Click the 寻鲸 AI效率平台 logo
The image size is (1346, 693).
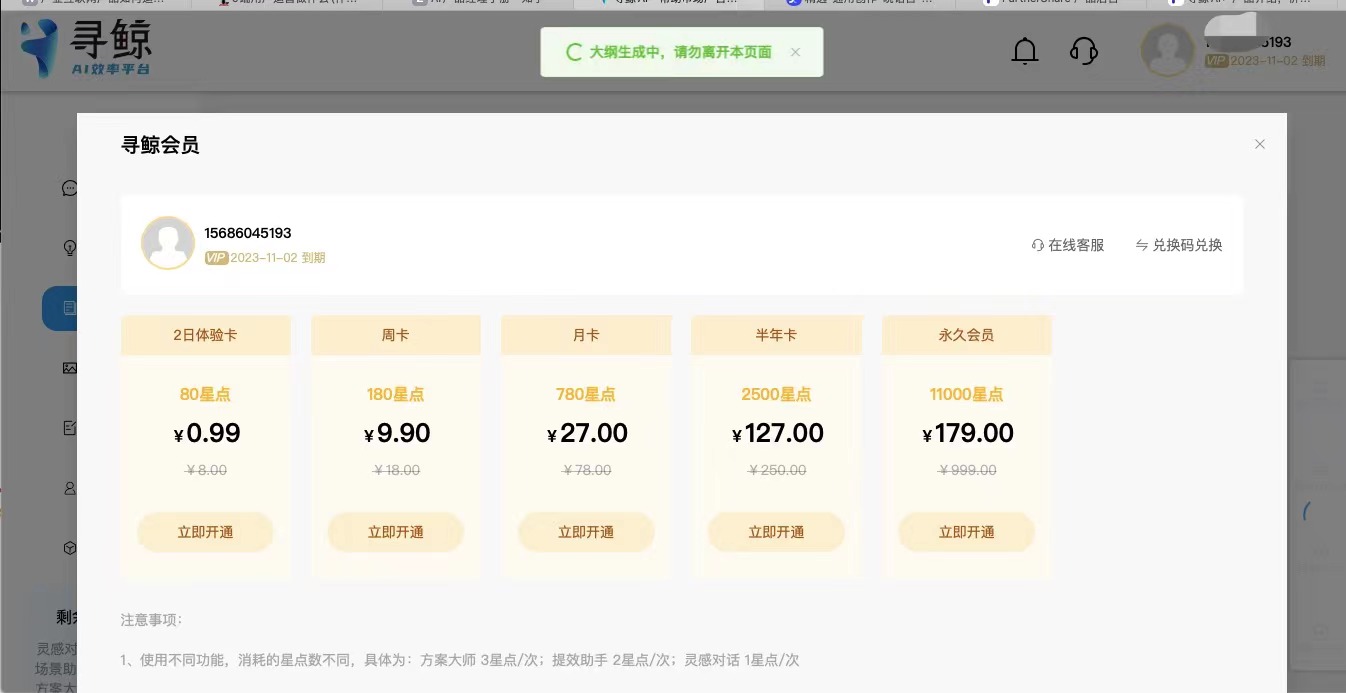[x=87, y=50]
